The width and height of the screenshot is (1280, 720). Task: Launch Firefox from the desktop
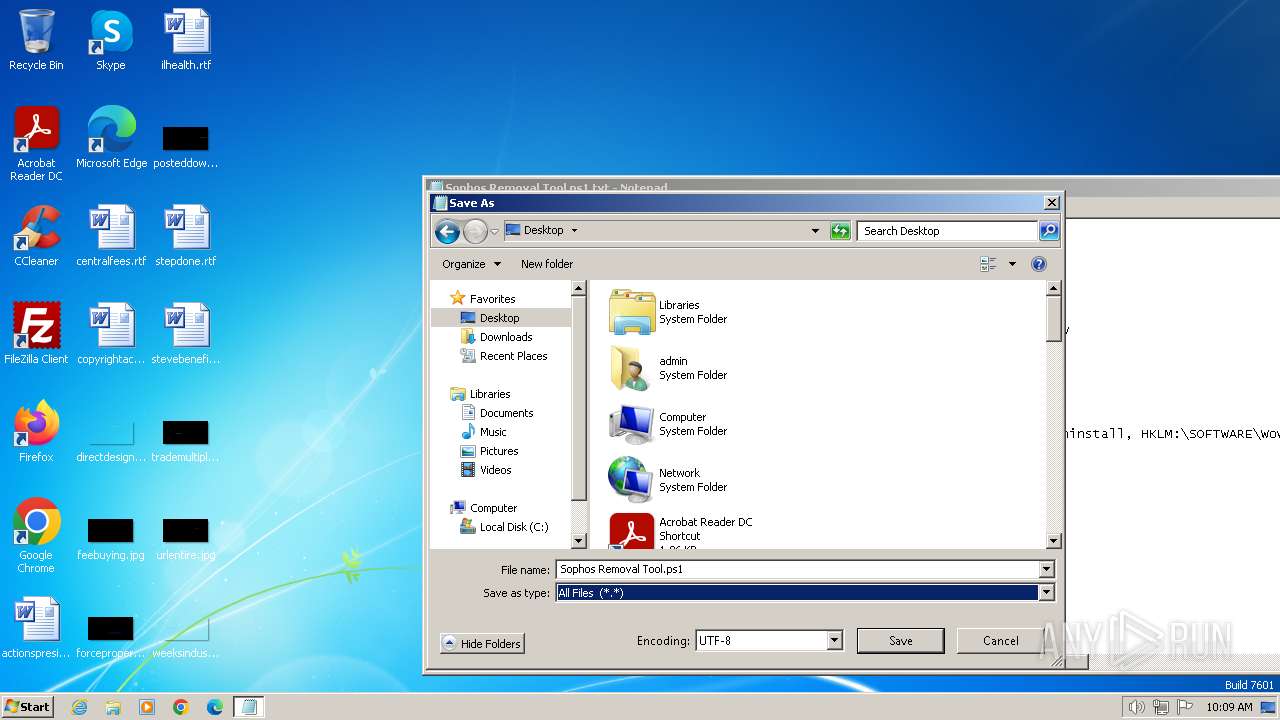(x=36, y=432)
